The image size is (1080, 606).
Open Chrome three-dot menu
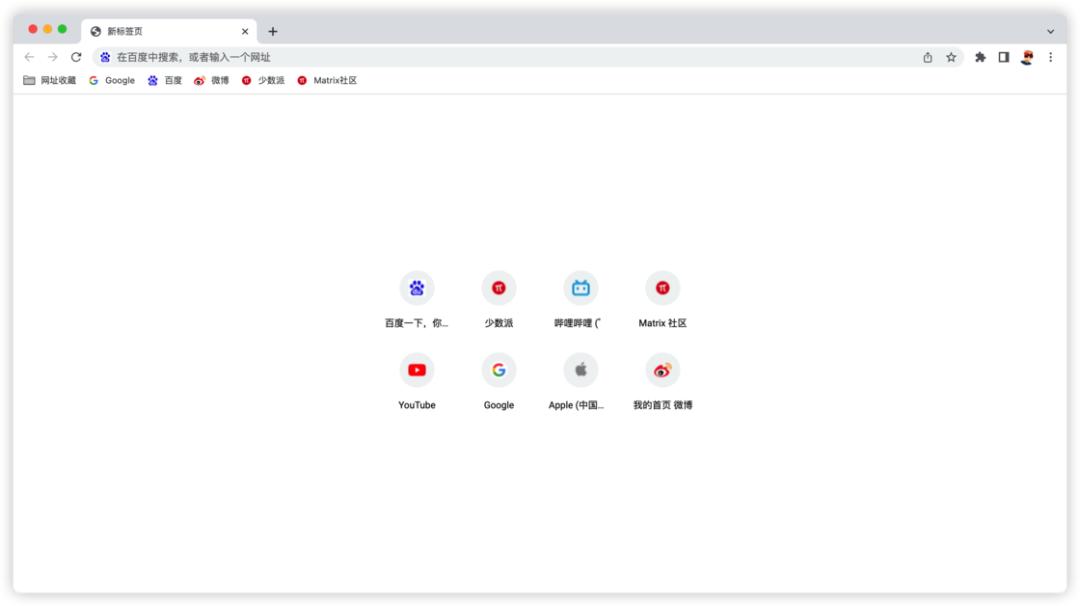pos(1050,57)
